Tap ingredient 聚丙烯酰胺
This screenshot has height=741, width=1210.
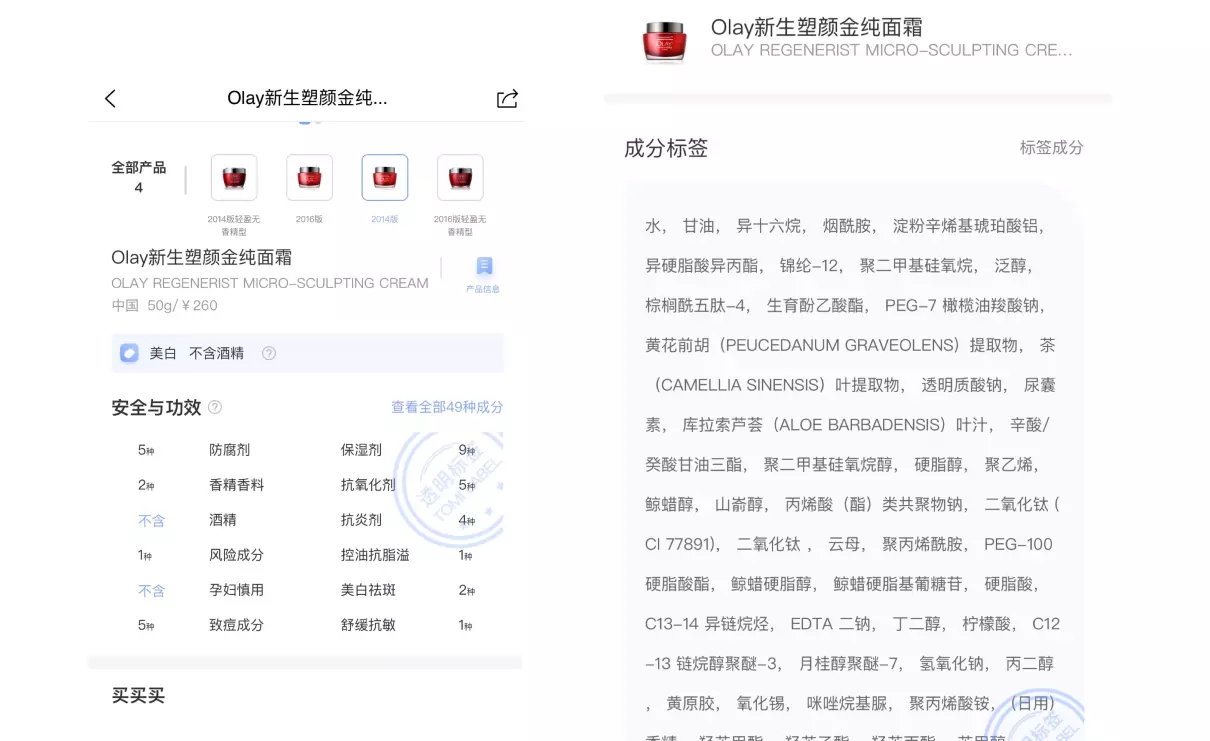[923, 544]
